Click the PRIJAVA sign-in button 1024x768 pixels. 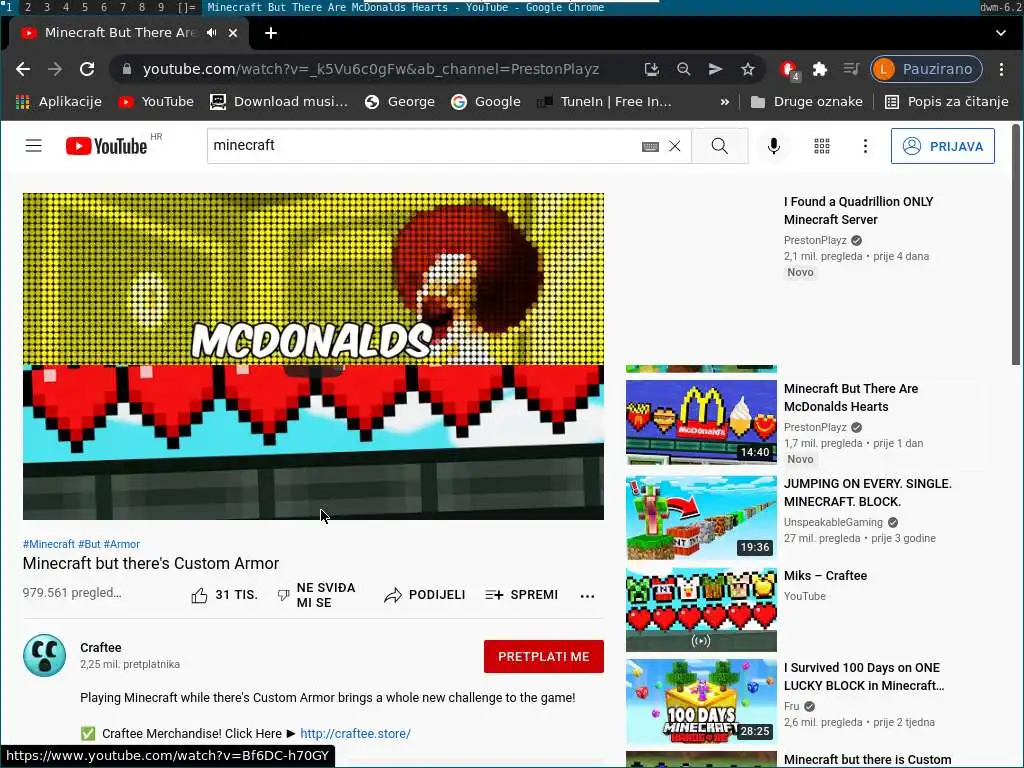(x=942, y=146)
